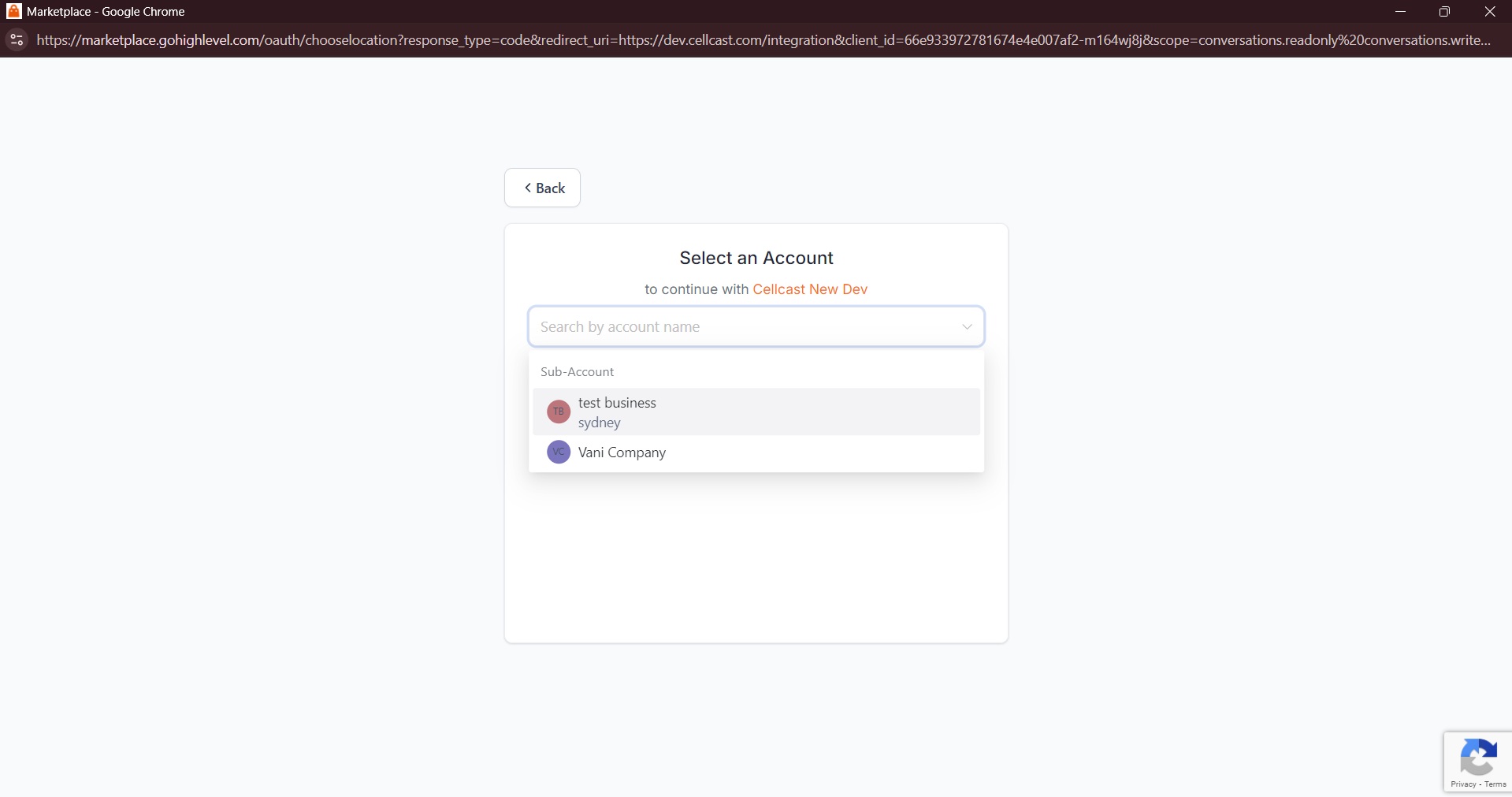This screenshot has height=797, width=1512.
Task: Minimize the Chrome window
Action: (x=1400, y=11)
